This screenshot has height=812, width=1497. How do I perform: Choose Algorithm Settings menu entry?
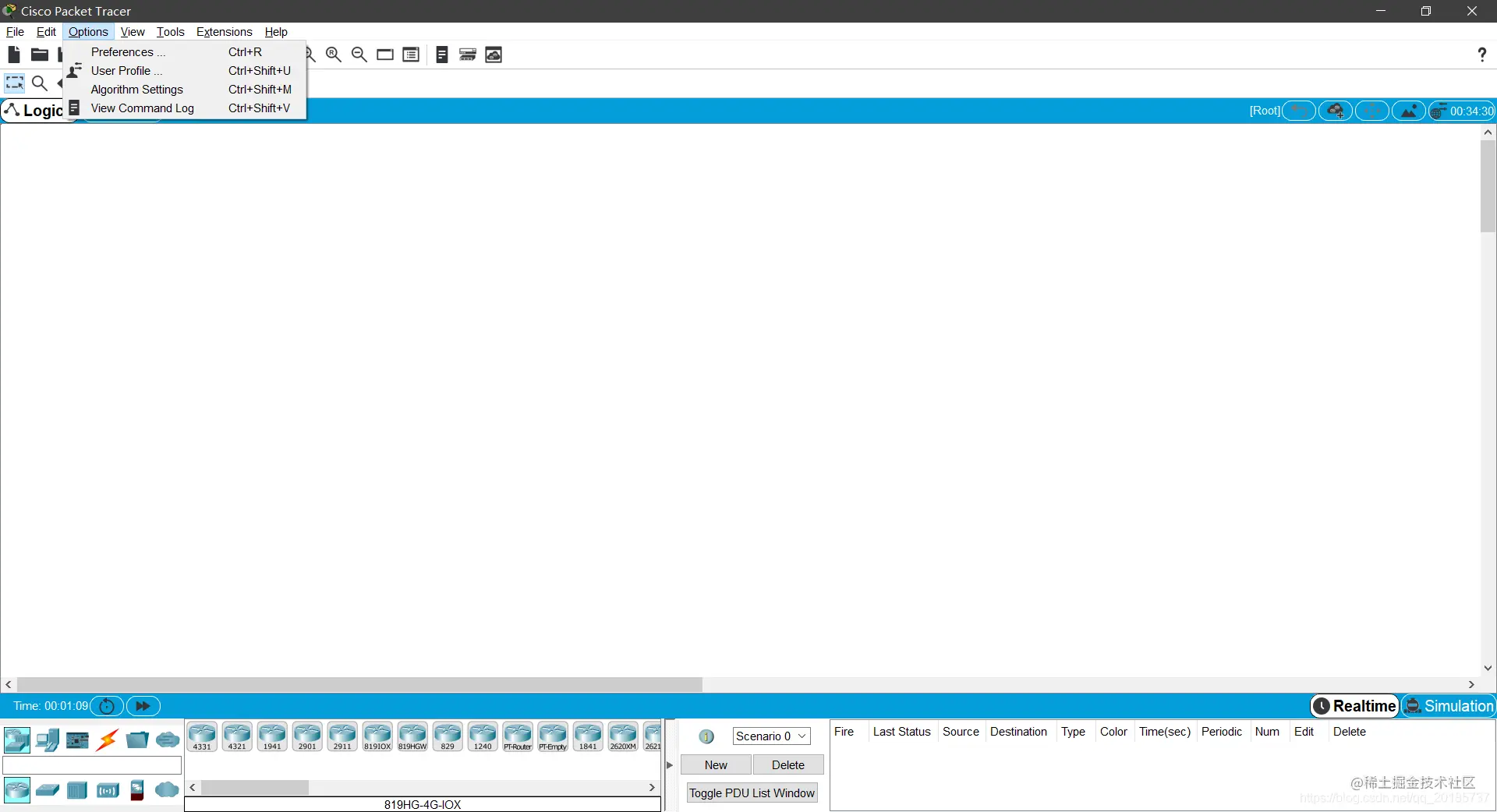point(186,90)
